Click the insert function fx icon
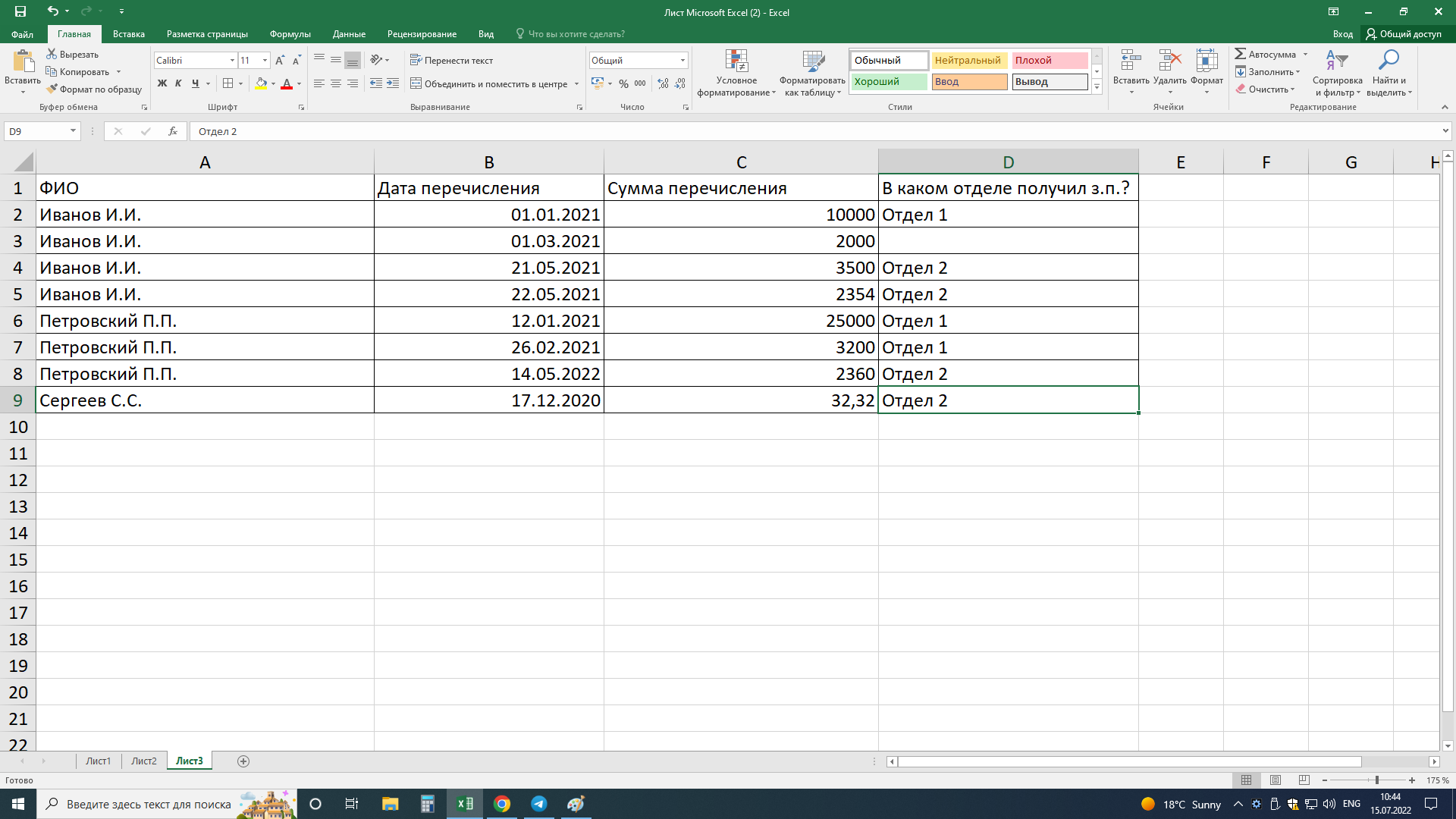The height and width of the screenshot is (819, 1456). point(173,131)
